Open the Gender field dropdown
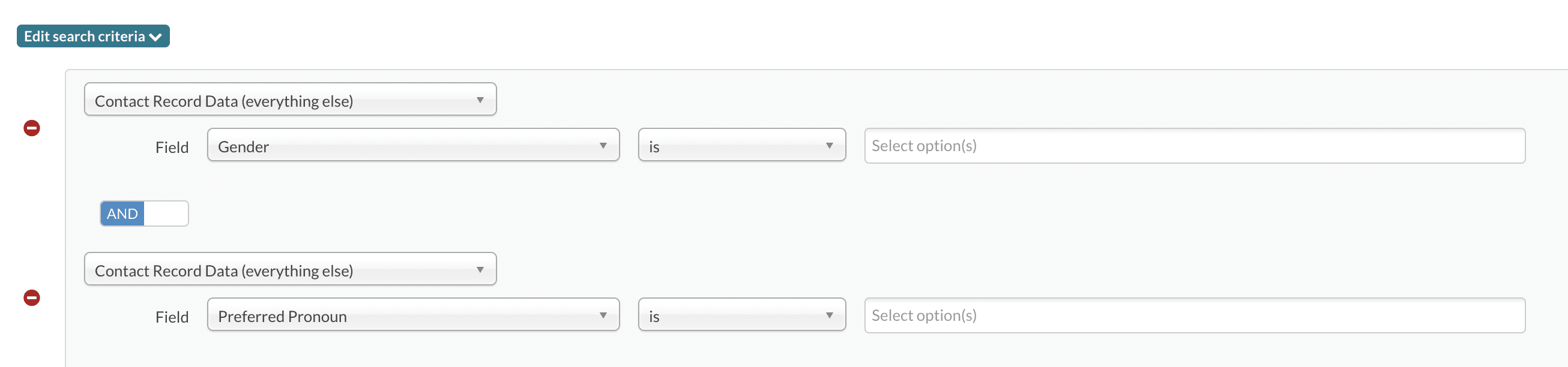This screenshot has height=367, width=1568. tap(412, 145)
